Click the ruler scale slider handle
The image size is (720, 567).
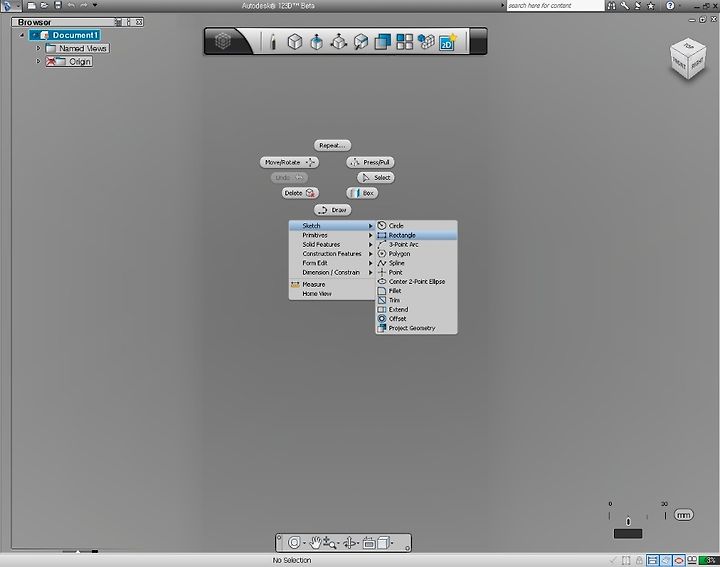(628, 522)
